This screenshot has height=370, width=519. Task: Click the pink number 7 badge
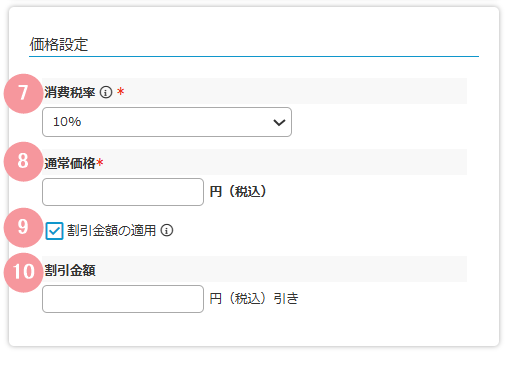tap(23, 93)
